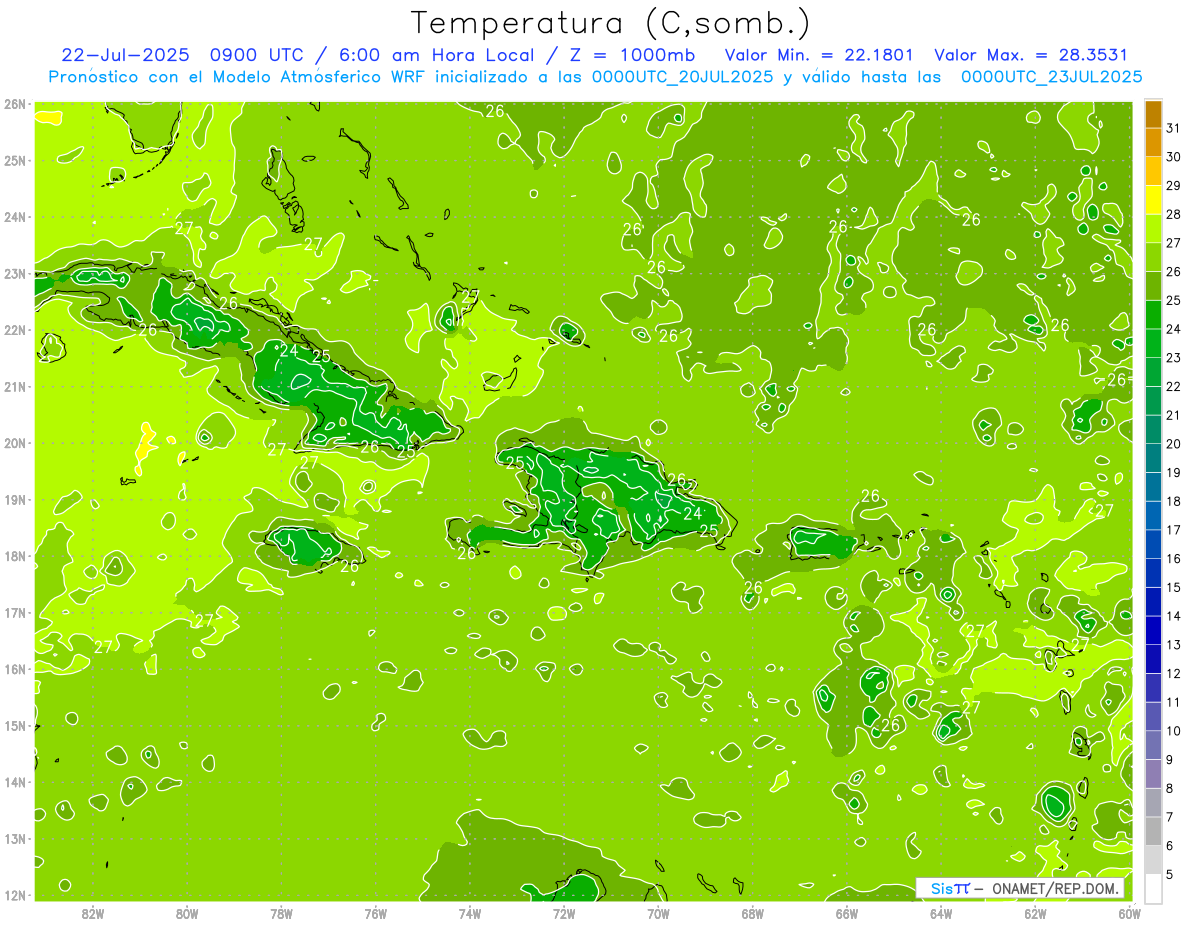Click the "0900 UTC" time label
Image resolution: width=1200 pixels, height=927 pixels.
[x=258, y=55]
